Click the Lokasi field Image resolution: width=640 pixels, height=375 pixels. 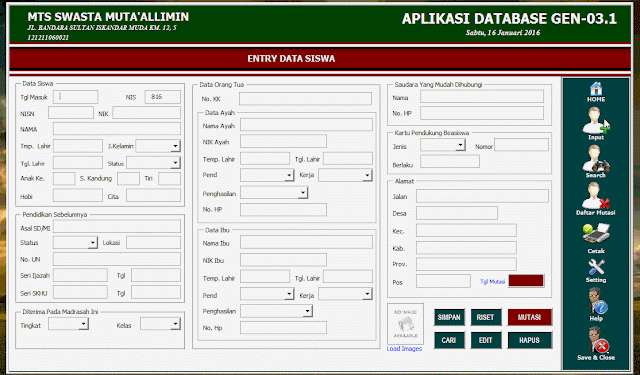(153, 242)
